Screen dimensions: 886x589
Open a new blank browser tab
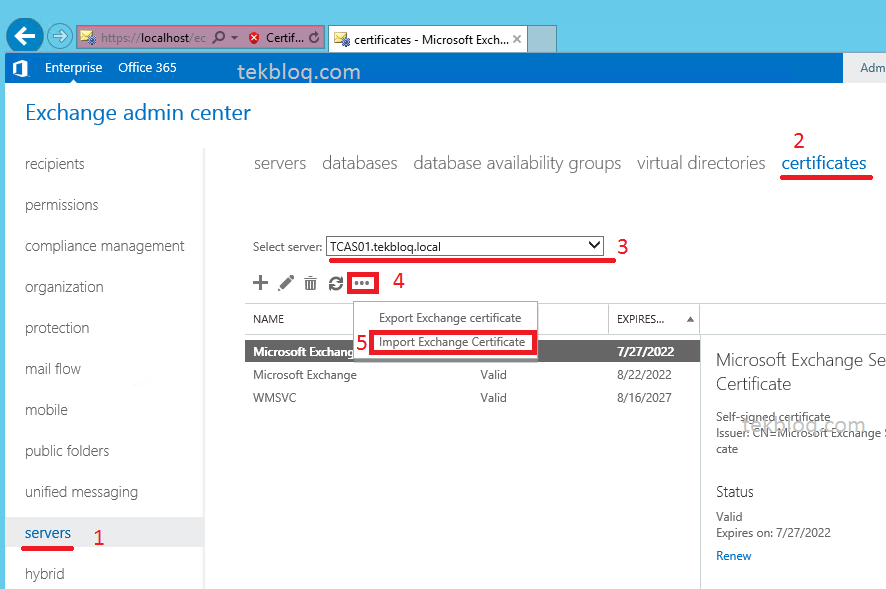tap(542, 38)
